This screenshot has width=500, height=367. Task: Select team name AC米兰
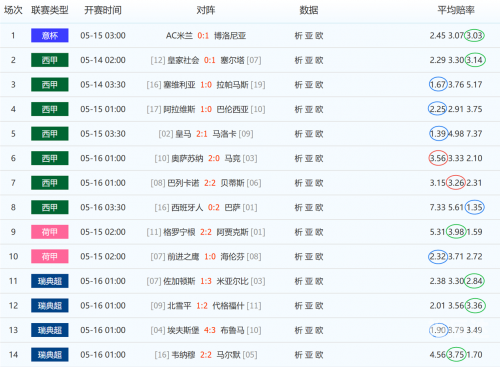click(x=179, y=36)
